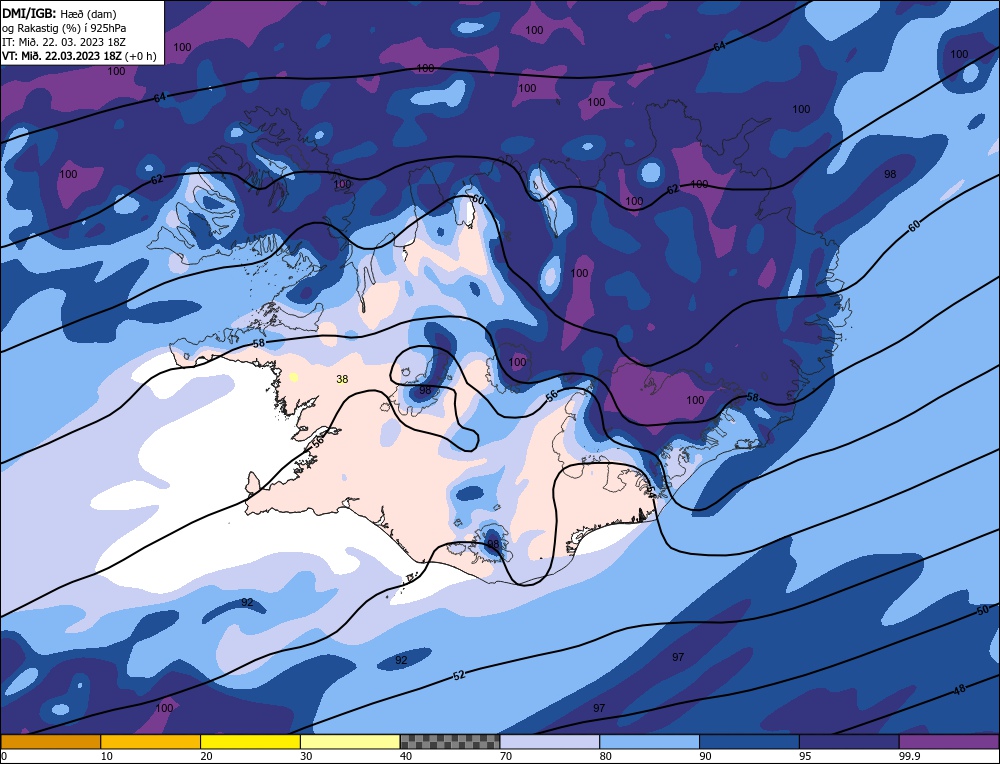Click the small yellow dot beside the 38 value
Viewport: 1000px width, 764px height.
pos(294,377)
